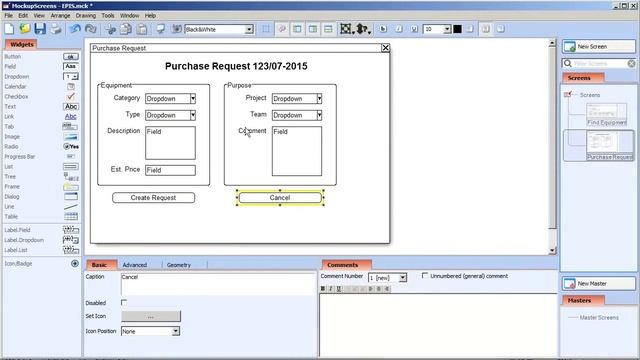
Task: Toggle bold in comments editor
Action: point(323,289)
